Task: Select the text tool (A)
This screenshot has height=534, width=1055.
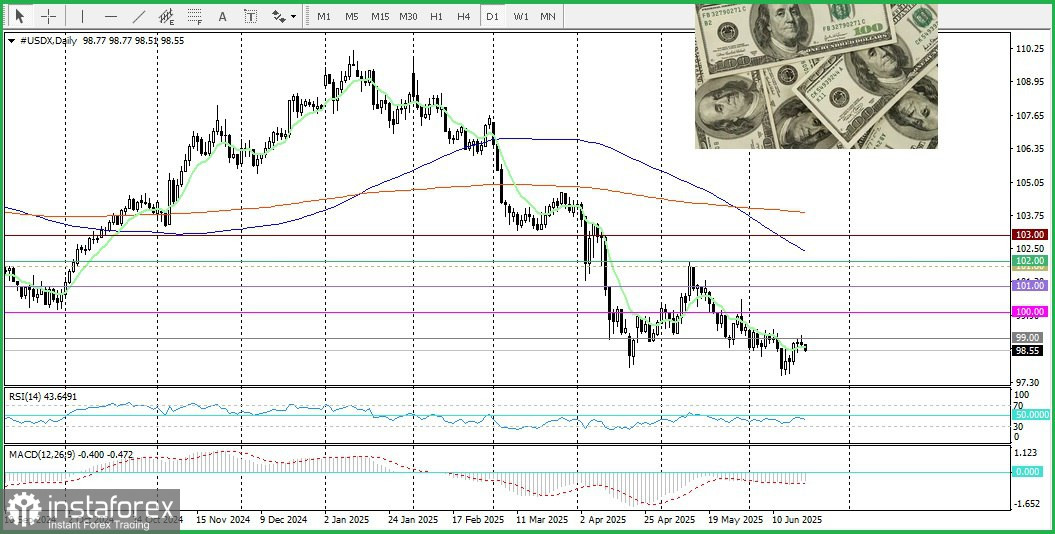Action: [x=222, y=16]
